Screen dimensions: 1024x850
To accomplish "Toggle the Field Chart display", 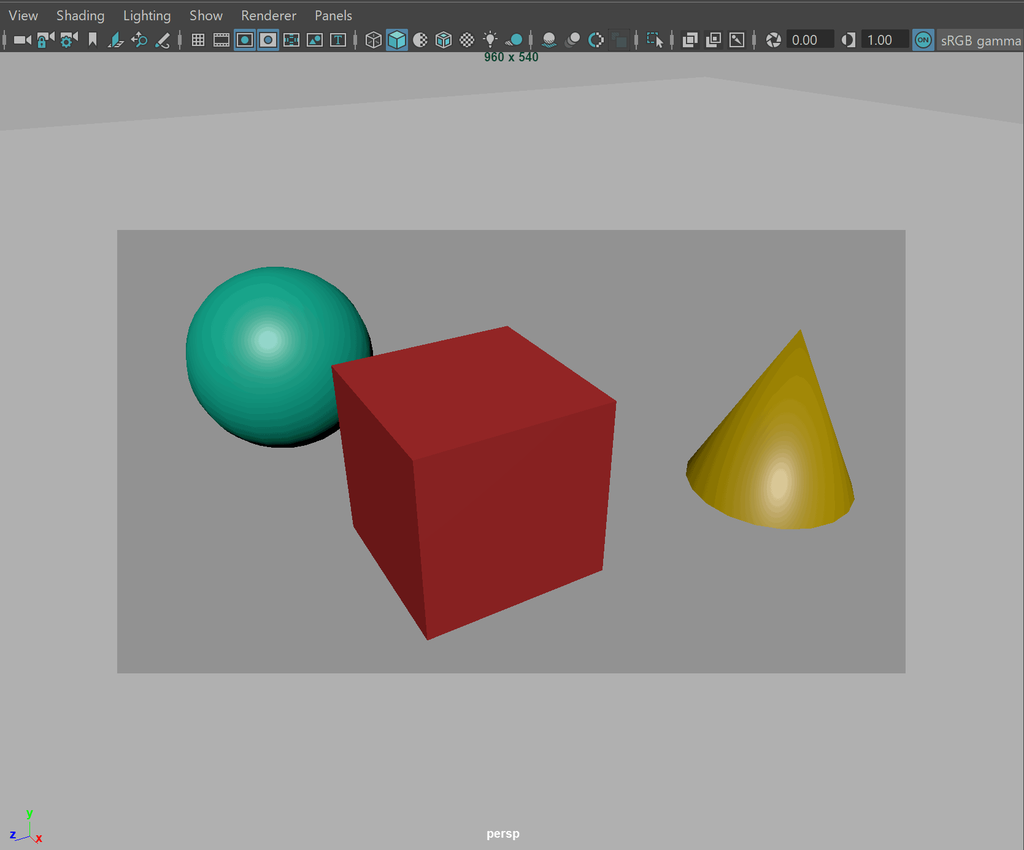I will [x=291, y=40].
